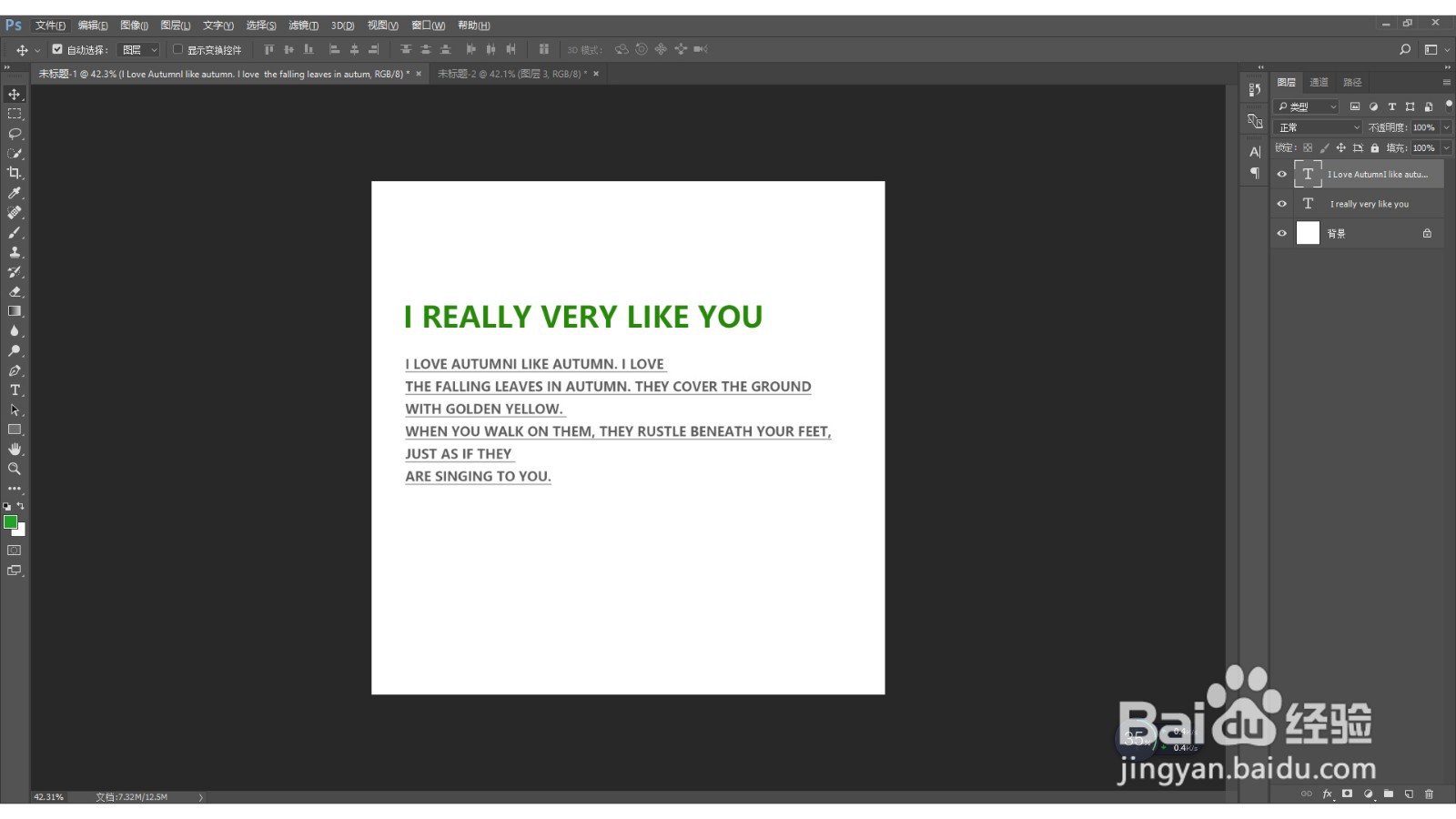Viewport: 1456px width, 819px height.
Task: Toggle lock image pixels brush icon
Action: 1324,147
